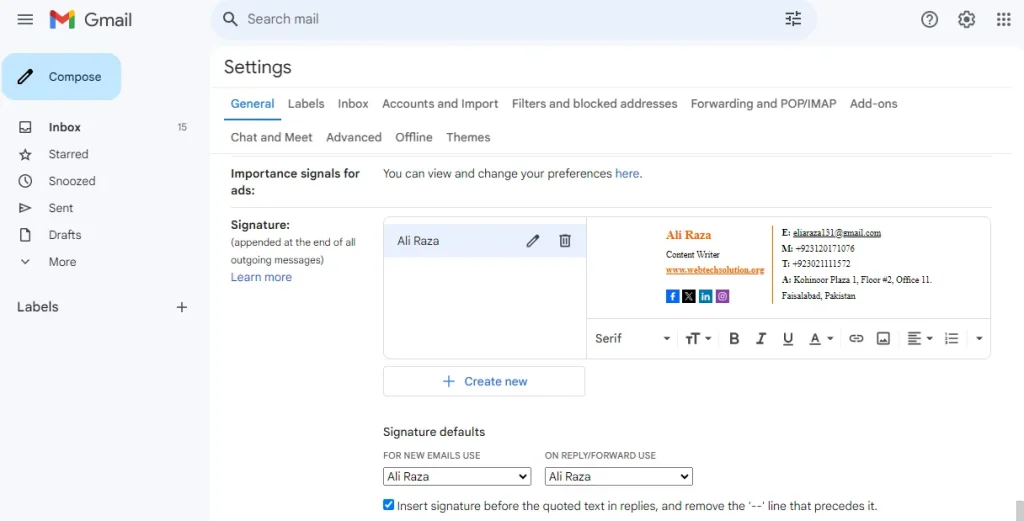The image size is (1024, 521).
Task: Click the X Twitter icon in signature
Action: point(689,296)
